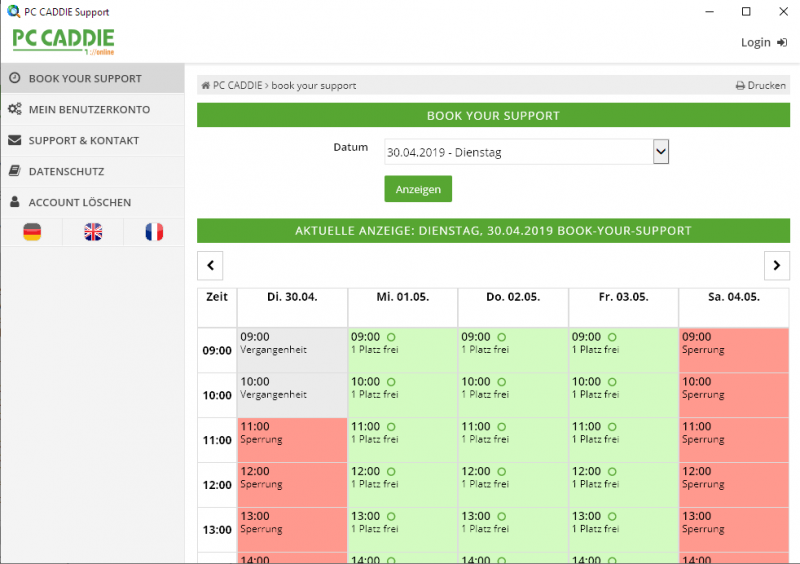The height and width of the screenshot is (564, 800).
Task: Click the Sa. 04.05. column header
Action: pyautogui.click(x=734, y=307)
